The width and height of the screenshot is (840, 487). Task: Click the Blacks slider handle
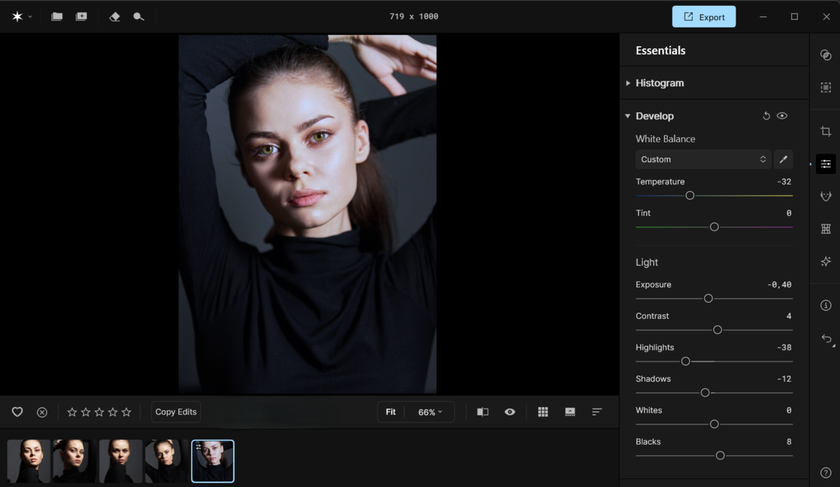point(720,455)
